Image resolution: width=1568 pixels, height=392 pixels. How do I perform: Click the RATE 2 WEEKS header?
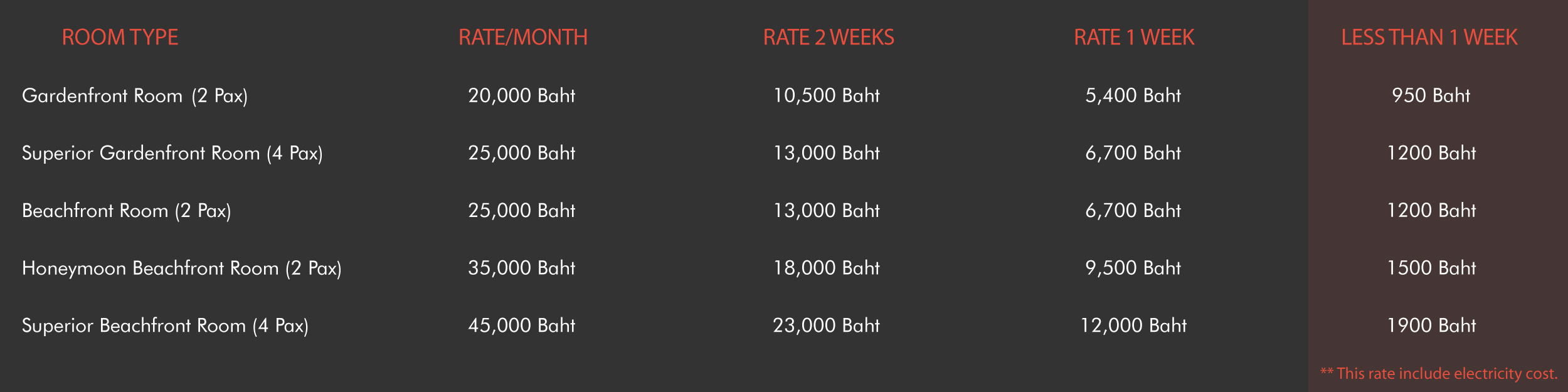829,38
